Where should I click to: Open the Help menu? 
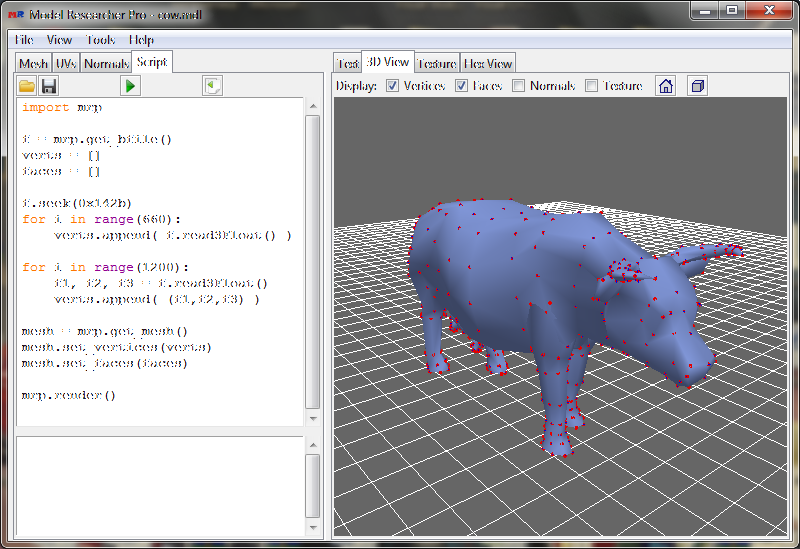tap(141, 40)
